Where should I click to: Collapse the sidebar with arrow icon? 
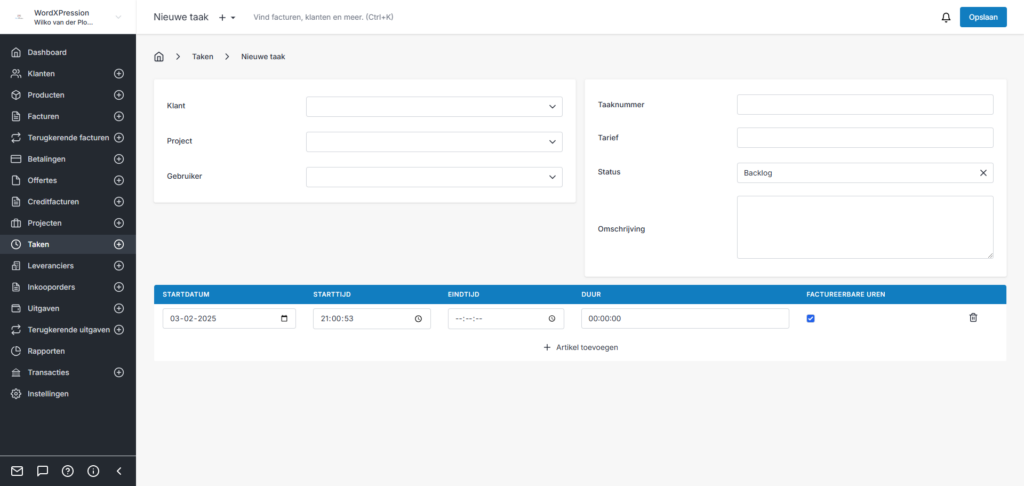(119, 471)
